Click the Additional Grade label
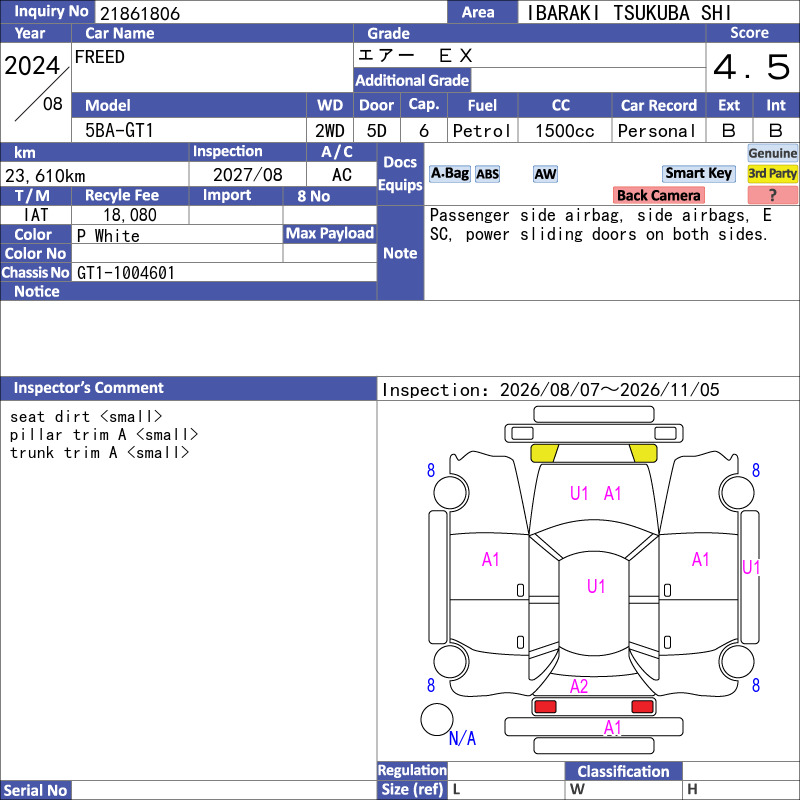This screenshot has width=800, height=800. (x=412, y=80)
